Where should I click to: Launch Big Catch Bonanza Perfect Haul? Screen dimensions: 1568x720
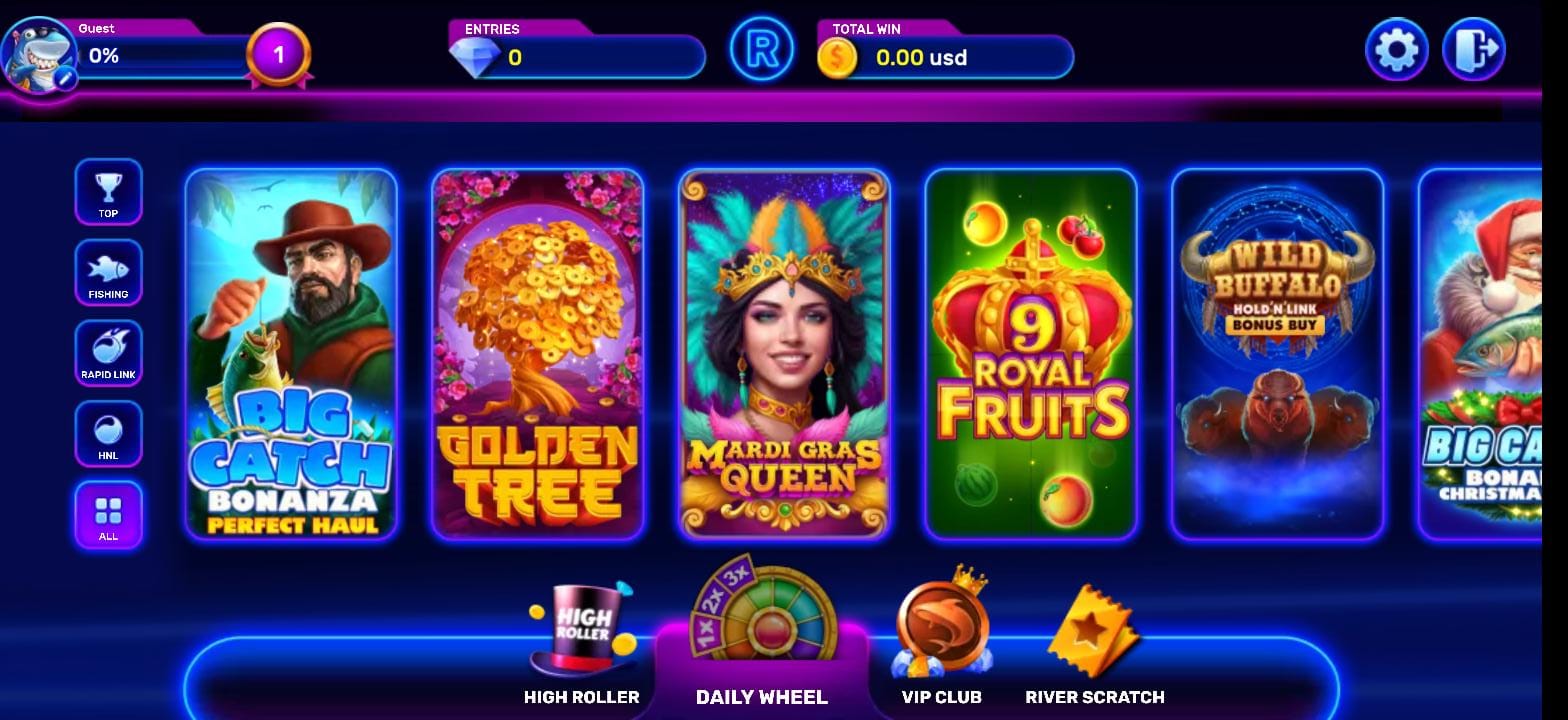tap(291, 354)
